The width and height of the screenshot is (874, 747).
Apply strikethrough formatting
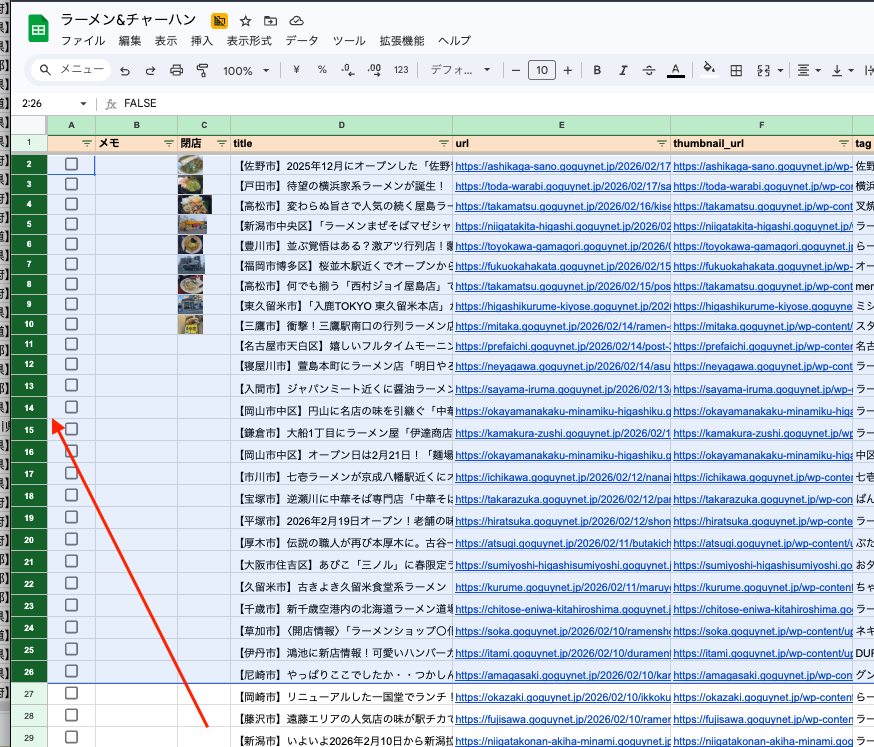point(649,71)
